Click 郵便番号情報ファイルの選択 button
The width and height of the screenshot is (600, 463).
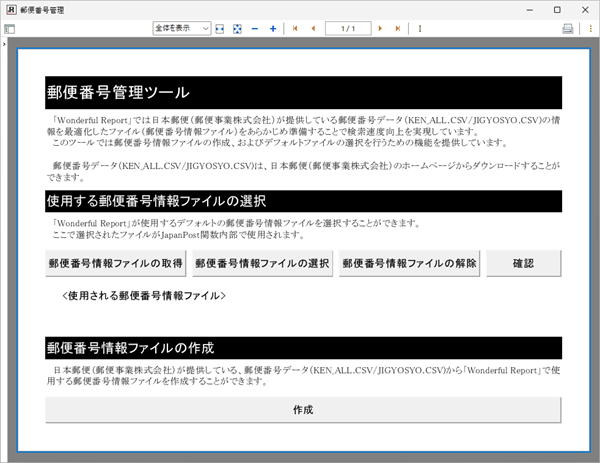tap(262, 263)
